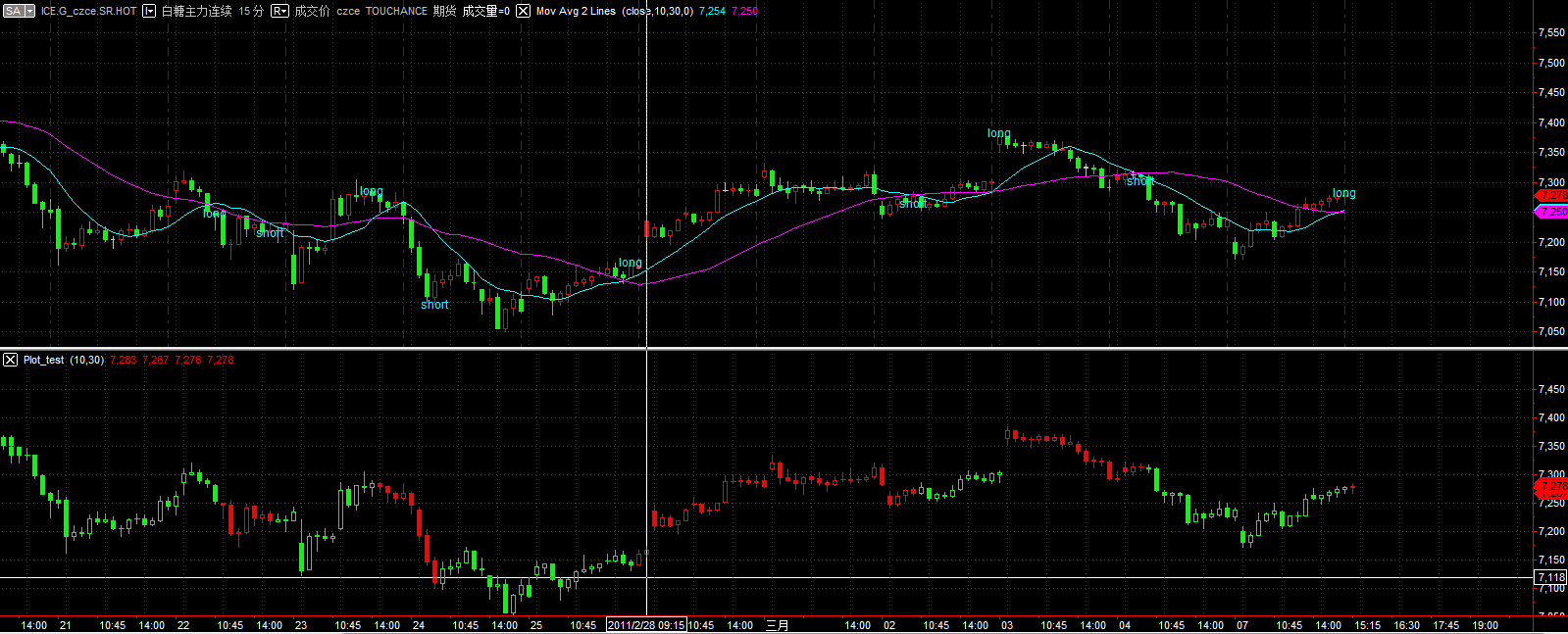Open the R dropdown before 成交价

click(279, 11)
